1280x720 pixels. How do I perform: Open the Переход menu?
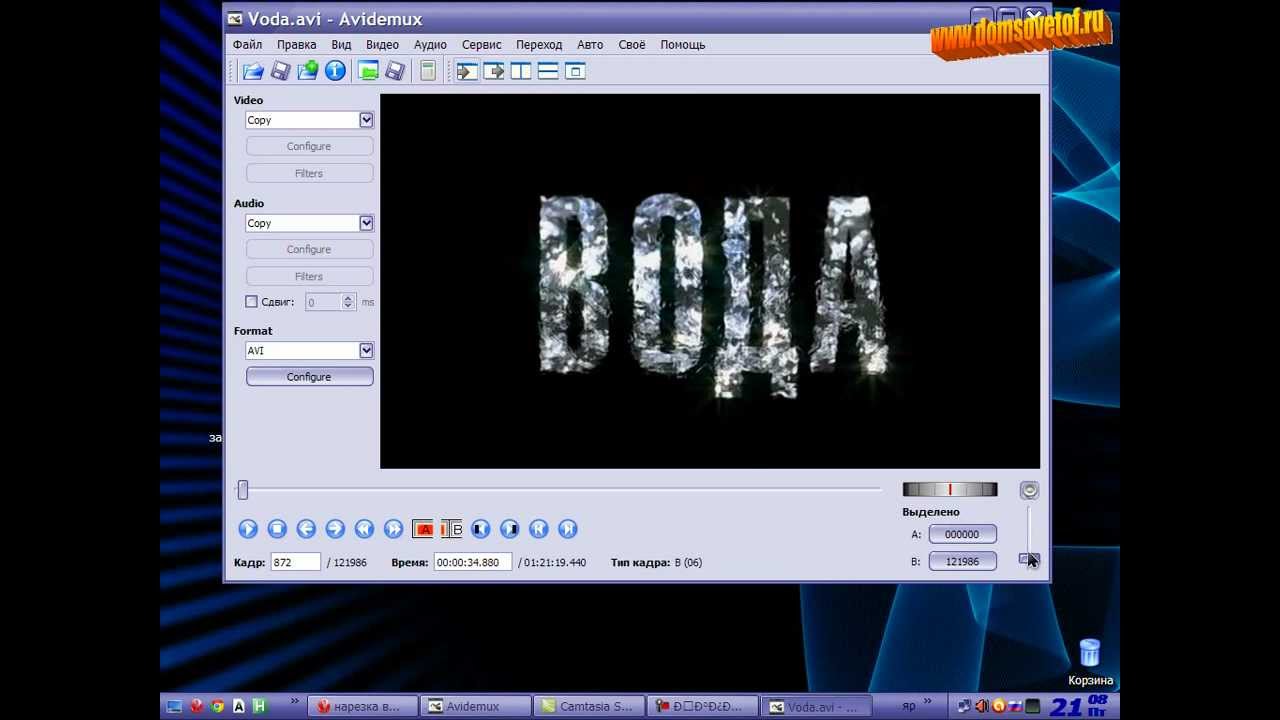(539, 45)
